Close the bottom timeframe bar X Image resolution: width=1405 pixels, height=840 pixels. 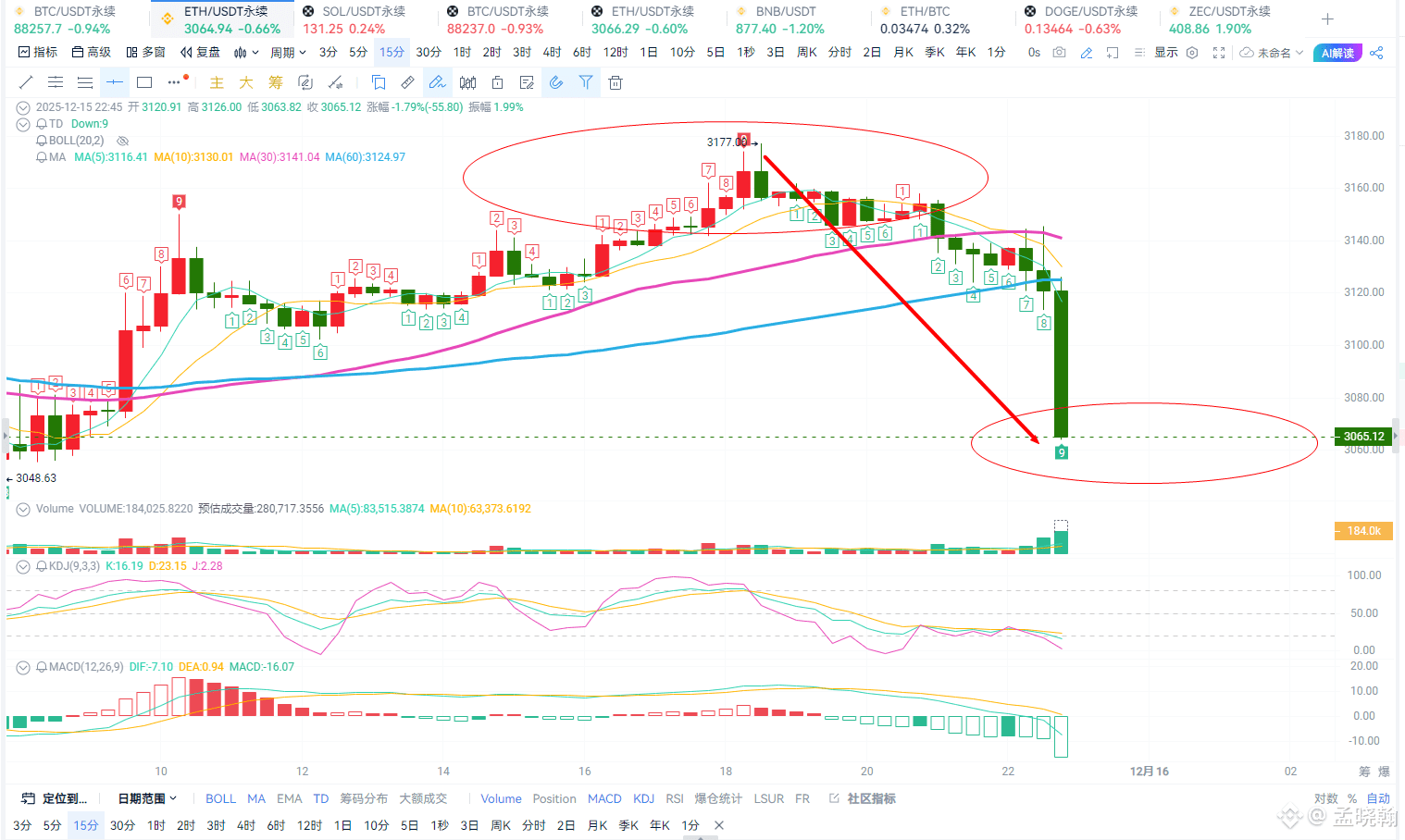[719, 825]
